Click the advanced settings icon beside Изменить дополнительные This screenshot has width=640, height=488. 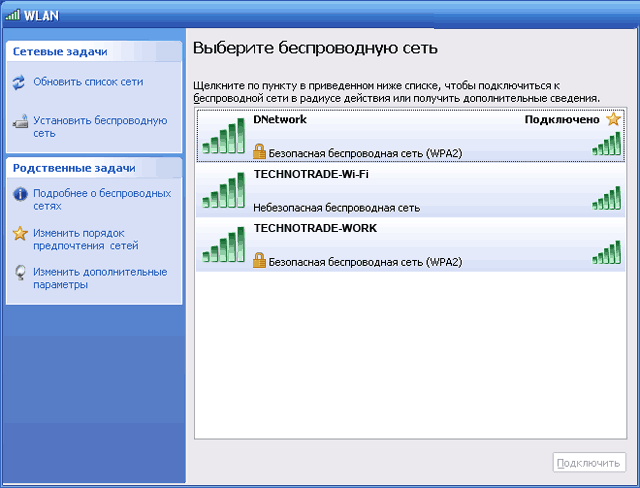(20, 273)
